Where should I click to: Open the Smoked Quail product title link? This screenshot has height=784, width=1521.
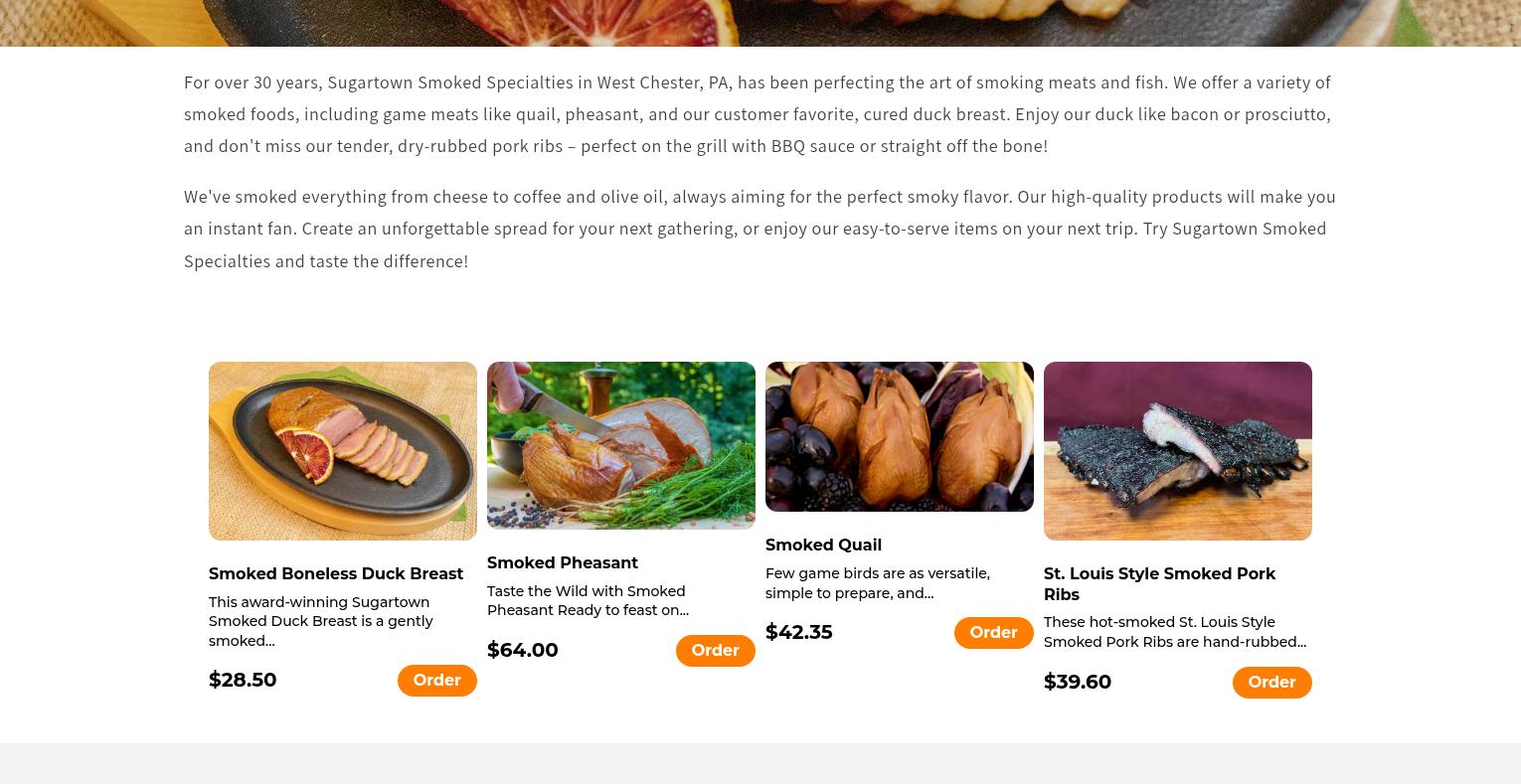pyautogui.click(x=823, y=545)
